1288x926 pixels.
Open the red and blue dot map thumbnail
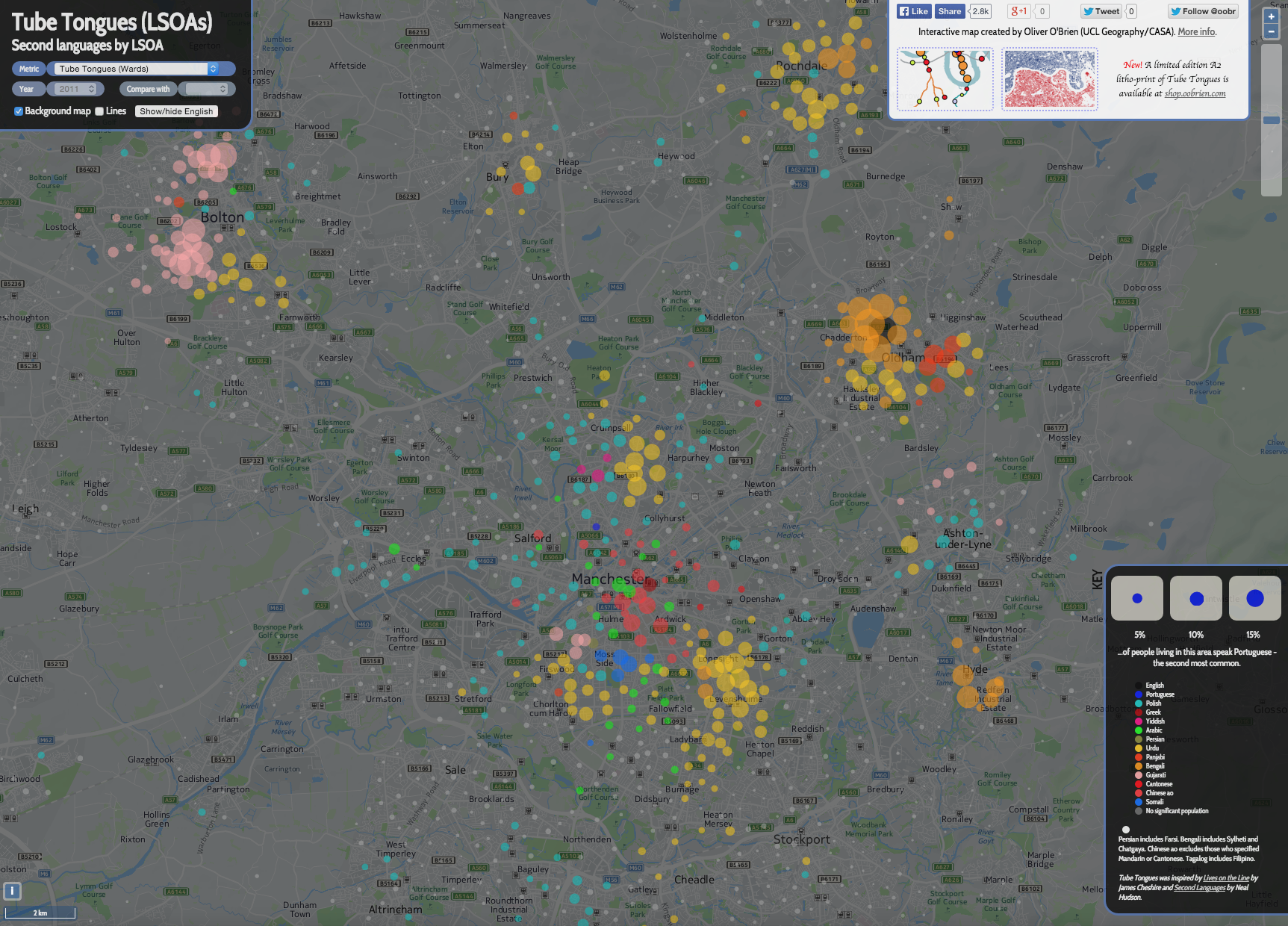coord(1049,79)
